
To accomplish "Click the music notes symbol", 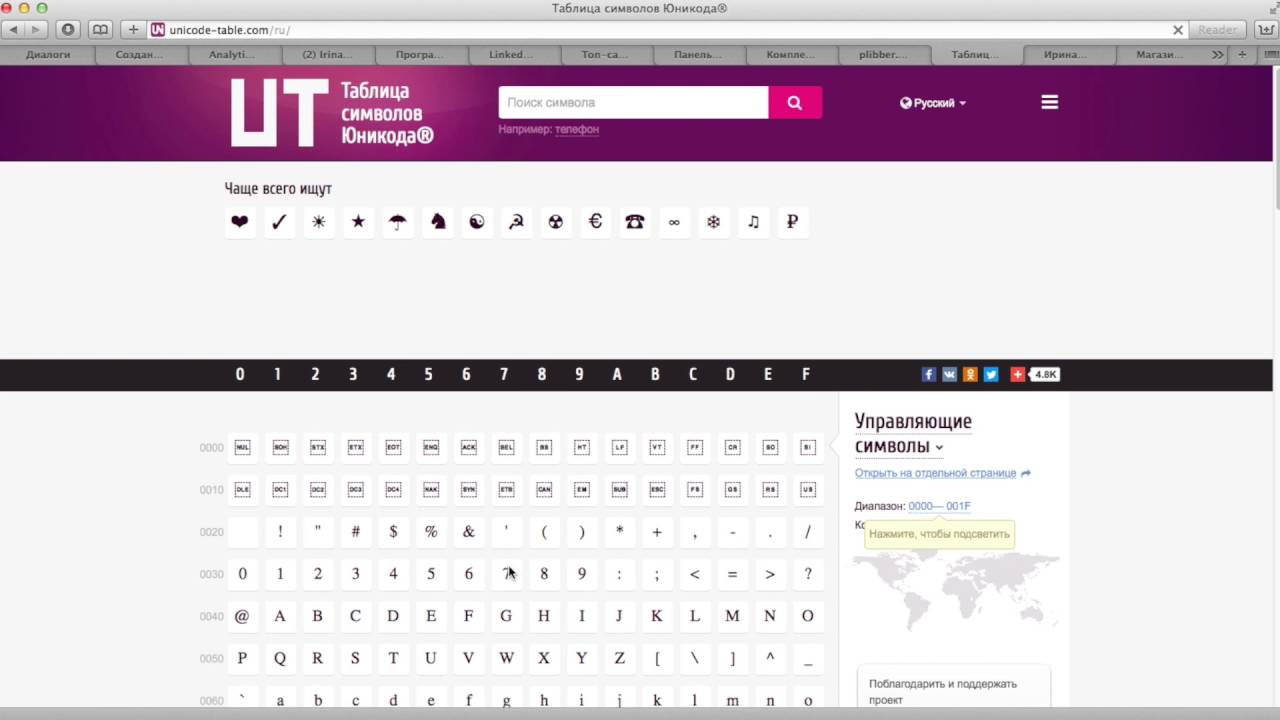I will pos(753,222).
